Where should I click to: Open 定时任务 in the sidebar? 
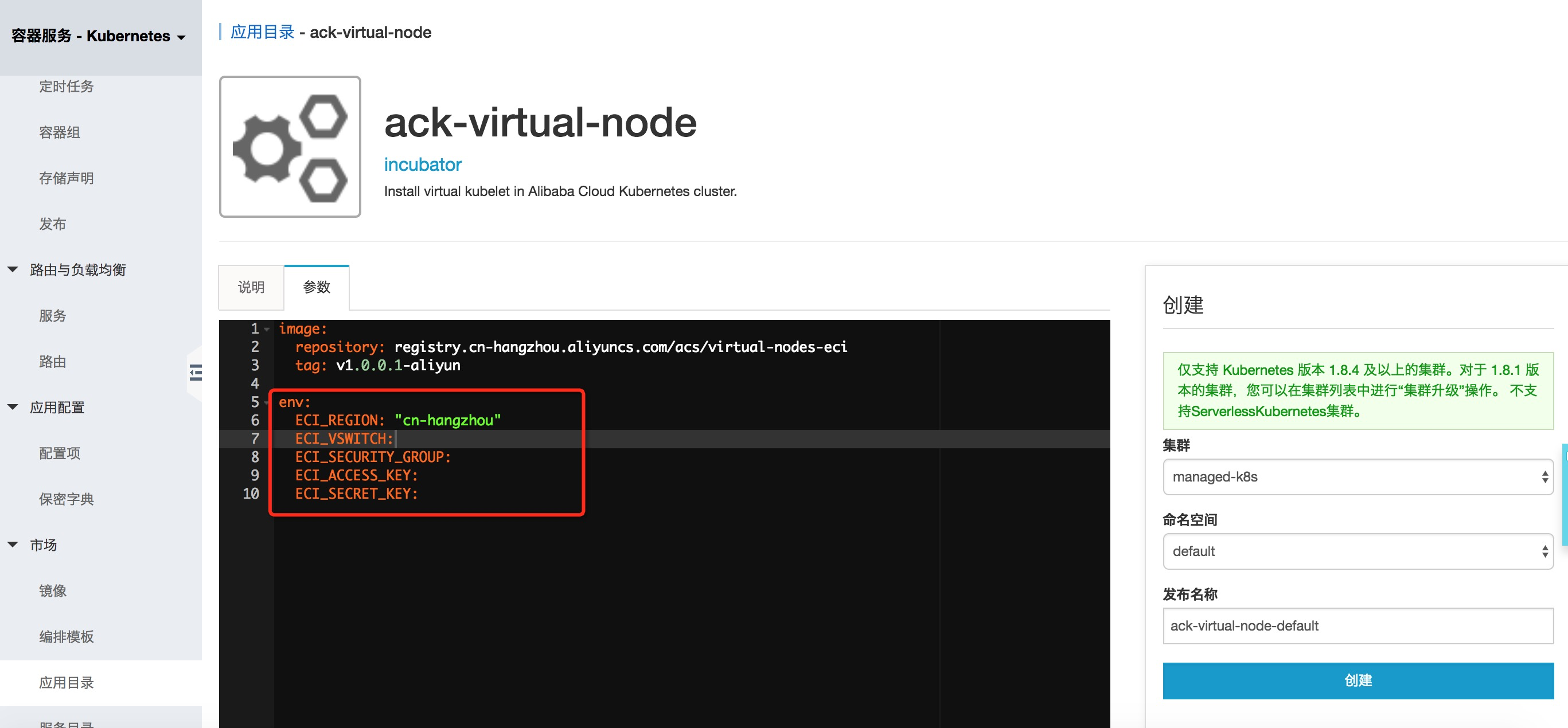67,87
